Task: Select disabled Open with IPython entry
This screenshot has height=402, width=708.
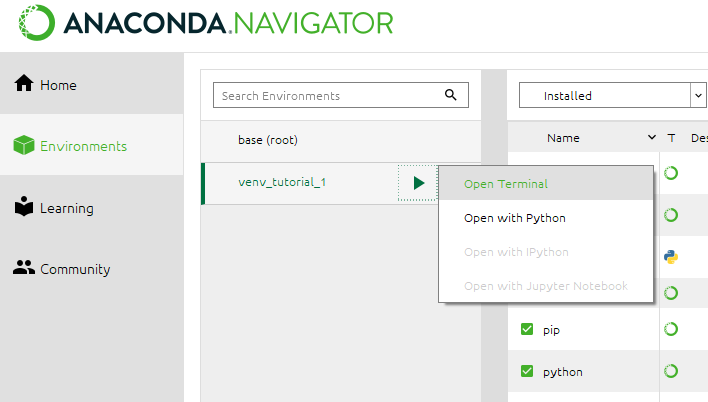Action: point(546,252)
